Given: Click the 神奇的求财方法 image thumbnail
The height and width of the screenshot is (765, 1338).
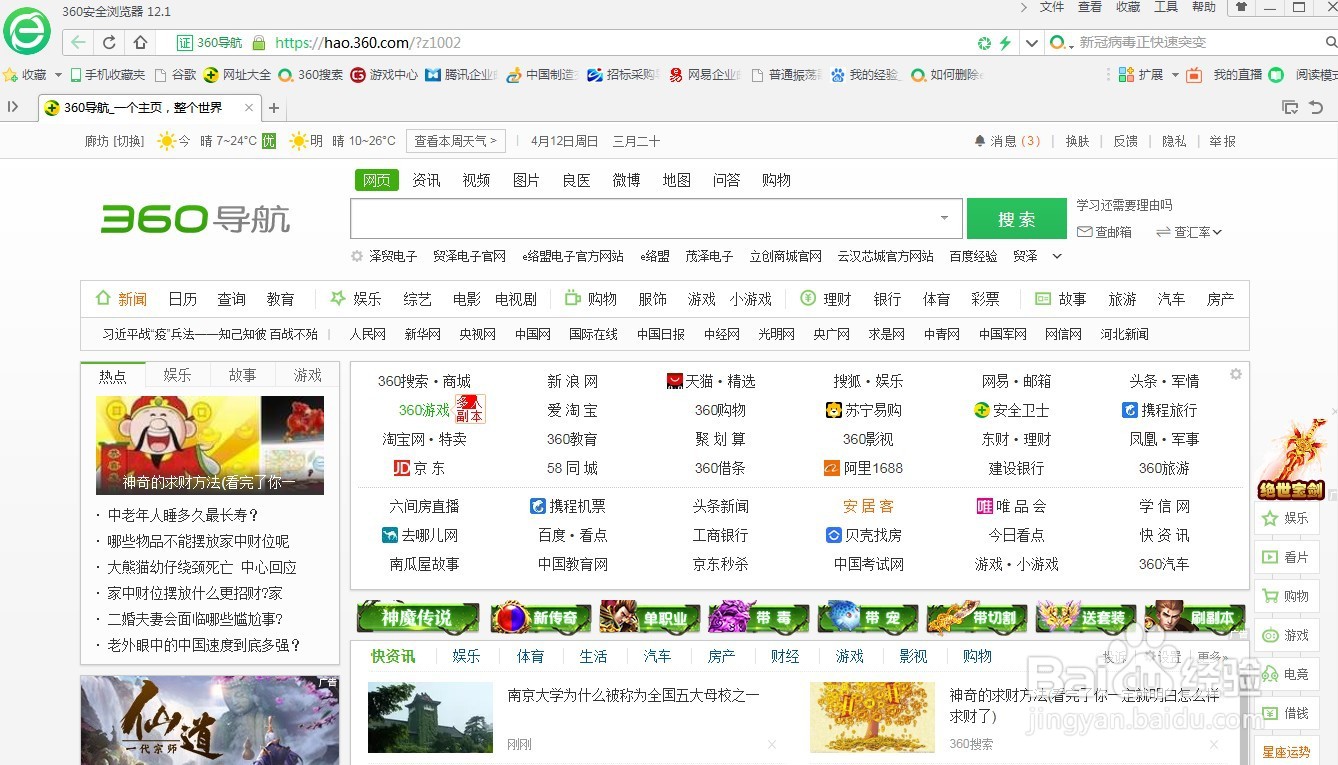Looking at the screenshot, I should tap(210, 445).
